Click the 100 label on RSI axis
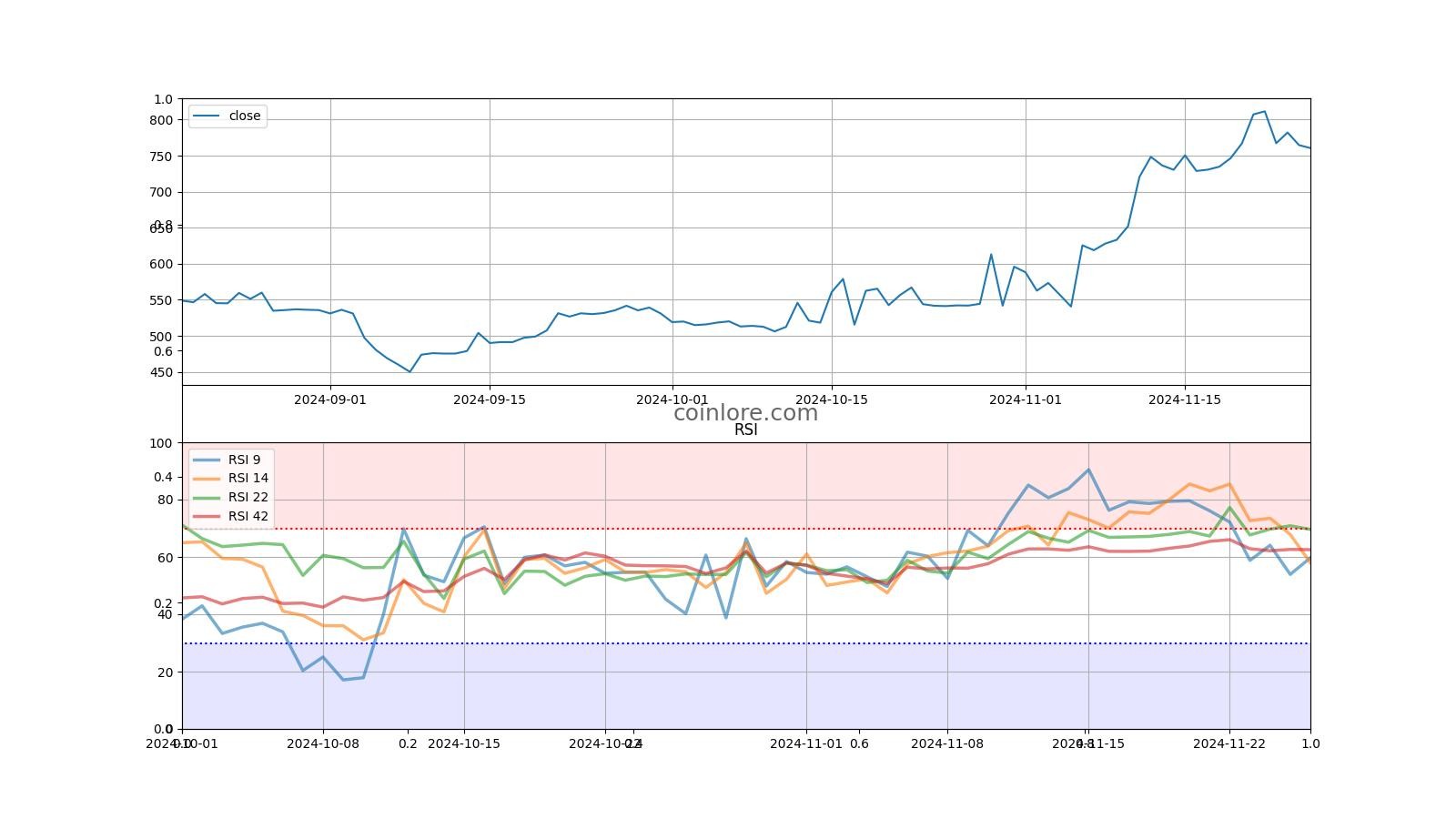The image size is (1456, 819). 161,443
